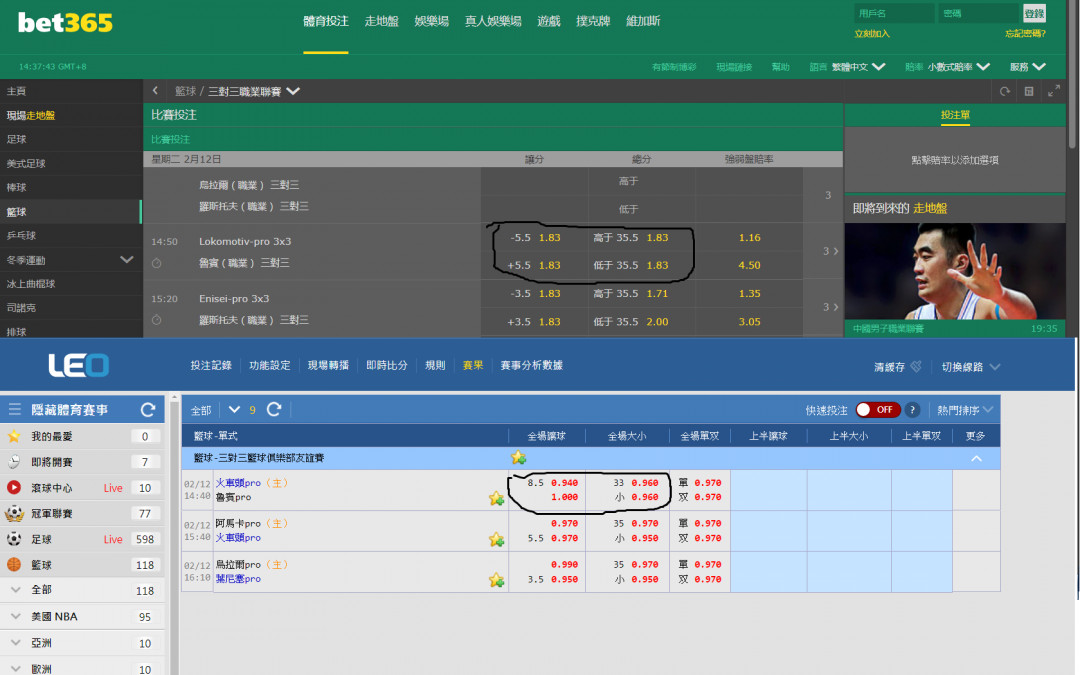Viewport: 1080px width, 675px height.
Task: Click the quick-bet help question mark
Action: tap(912, 410)
